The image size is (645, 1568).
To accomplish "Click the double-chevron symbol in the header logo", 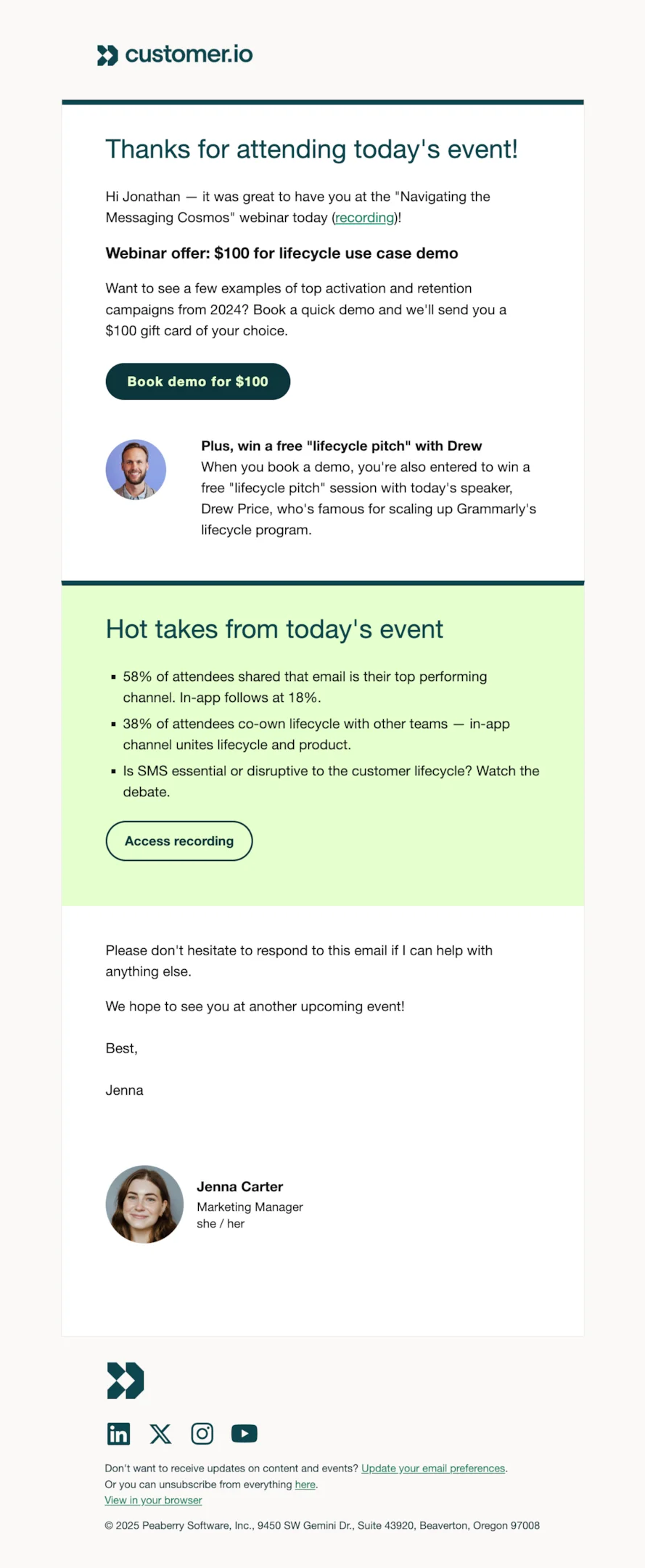I will 106,54.
